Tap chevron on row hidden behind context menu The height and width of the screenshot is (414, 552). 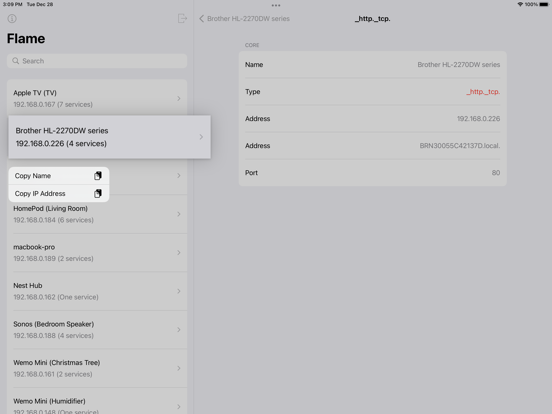point(179,176)
